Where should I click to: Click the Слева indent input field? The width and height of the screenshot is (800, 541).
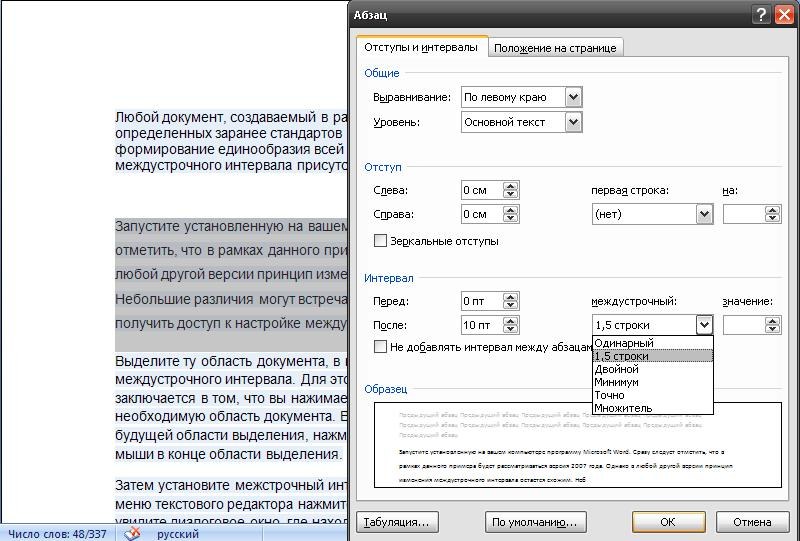482,190
